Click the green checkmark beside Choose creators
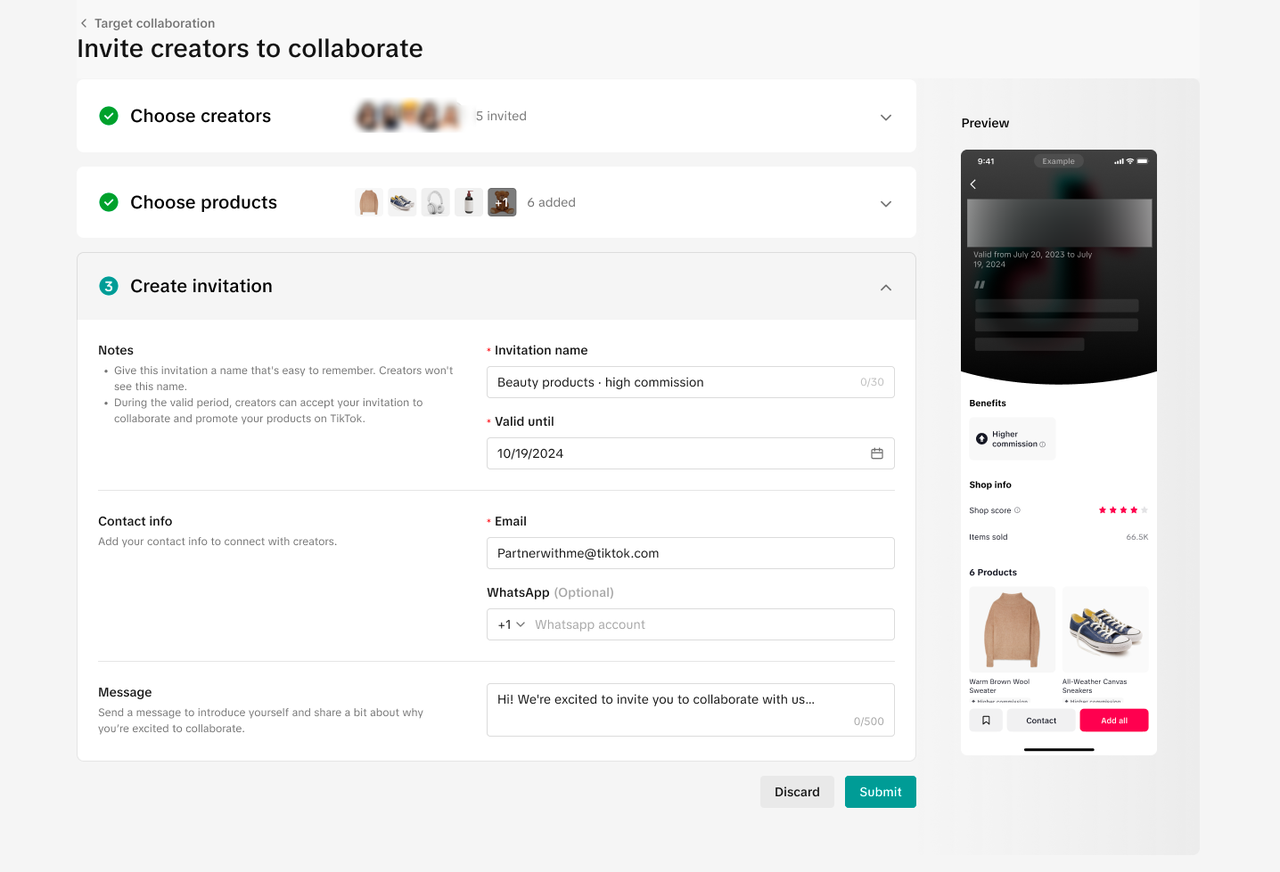The image size is (1280, 872). point(109,116)
